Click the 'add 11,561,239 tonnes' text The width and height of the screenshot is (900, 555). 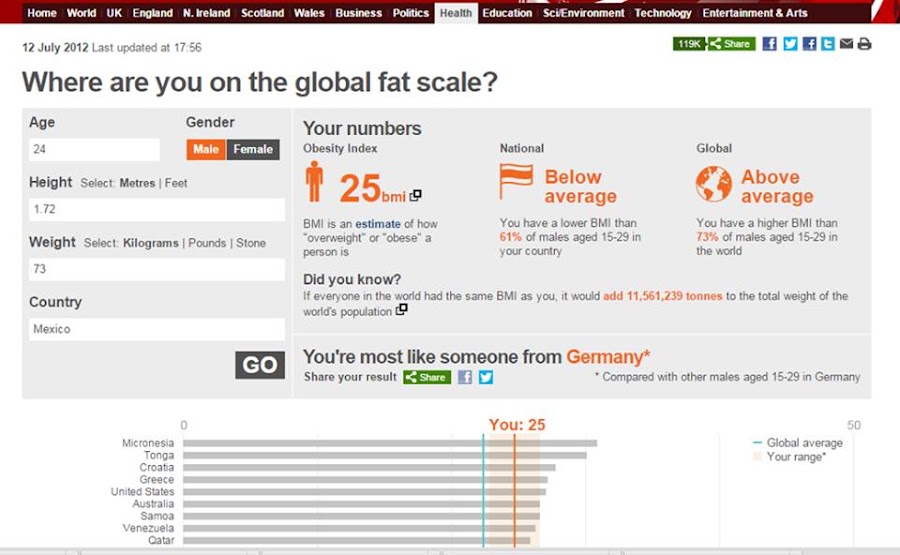(662, 296)
